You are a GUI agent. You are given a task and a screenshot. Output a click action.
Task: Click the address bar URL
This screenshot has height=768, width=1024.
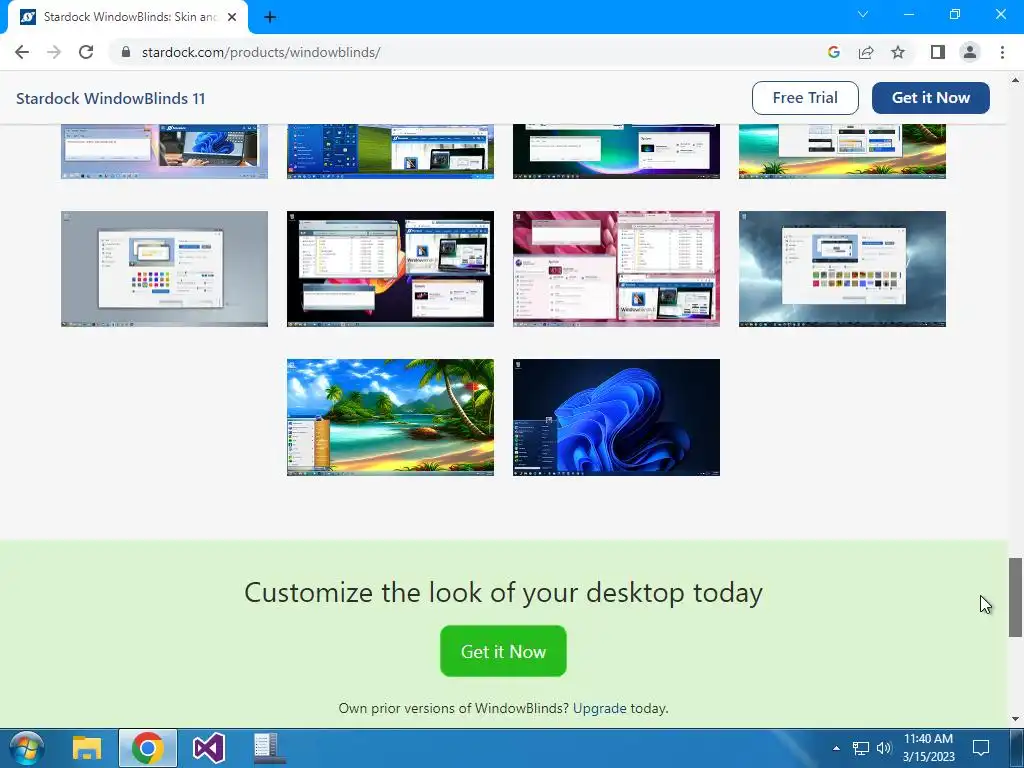261,52
